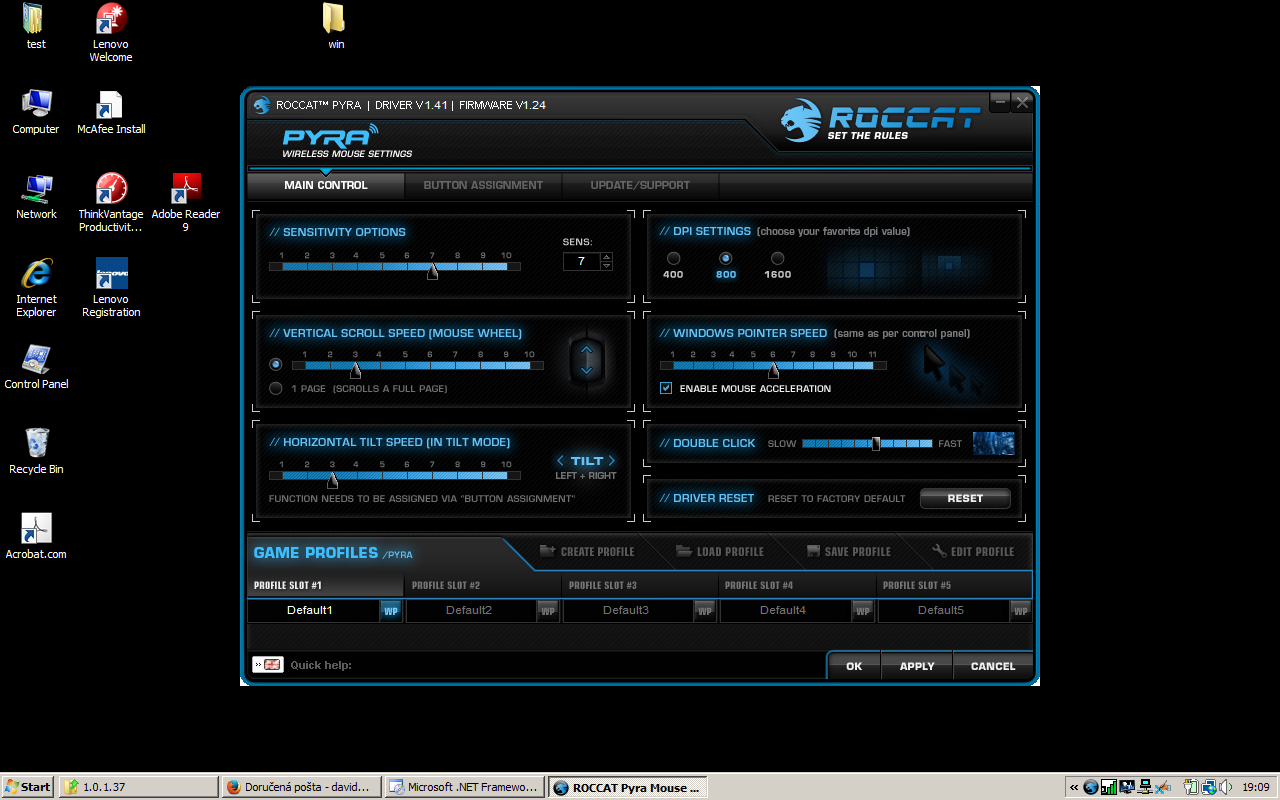The height and width of the screenshot is (800, 1280).
Task: Select Profile Slot #5 tab
Action: point(954,585)
